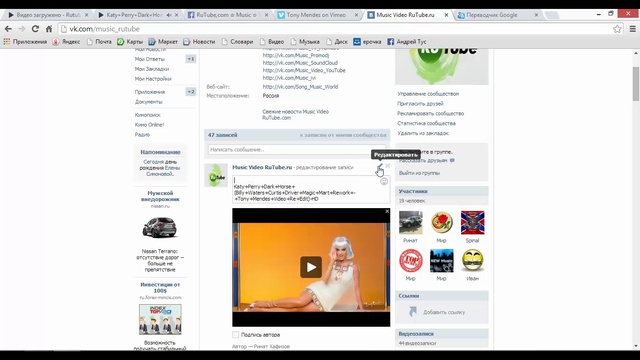Play the Katy Perry video

(311, 267)
